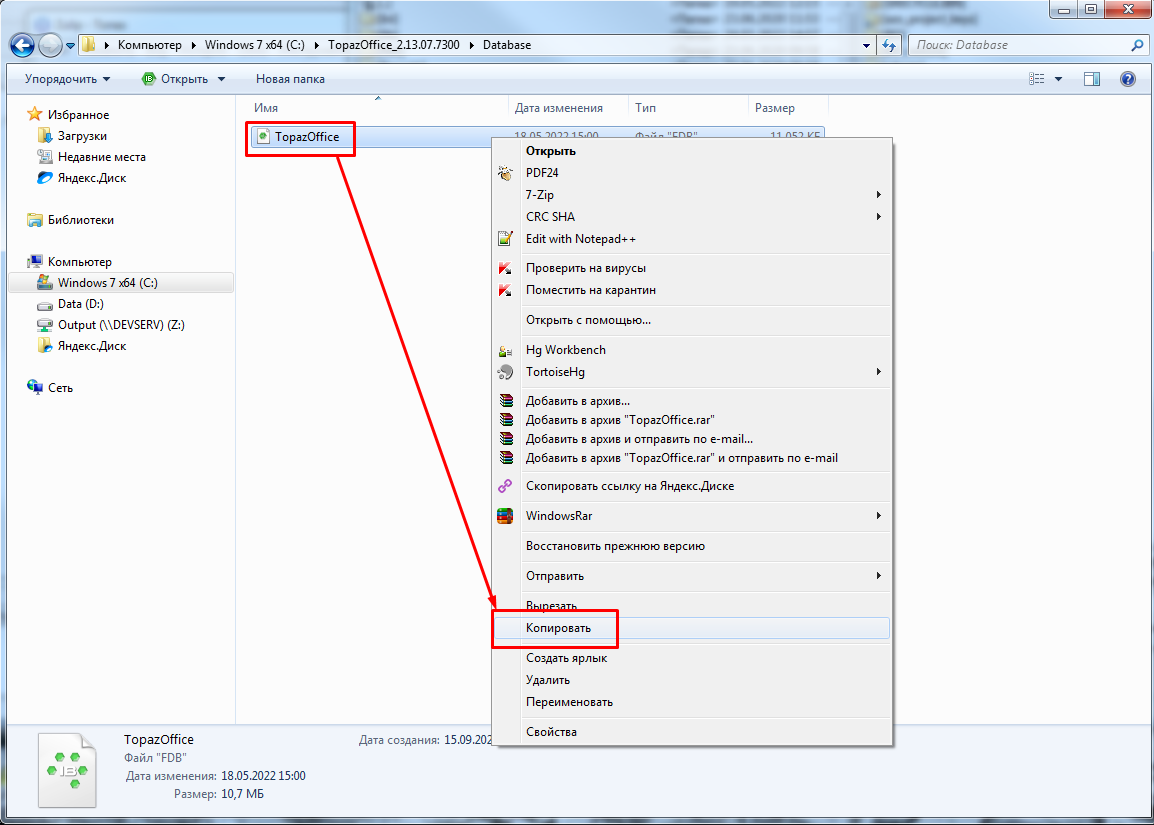Click Новая папка toolbar button

coord(290,79)
